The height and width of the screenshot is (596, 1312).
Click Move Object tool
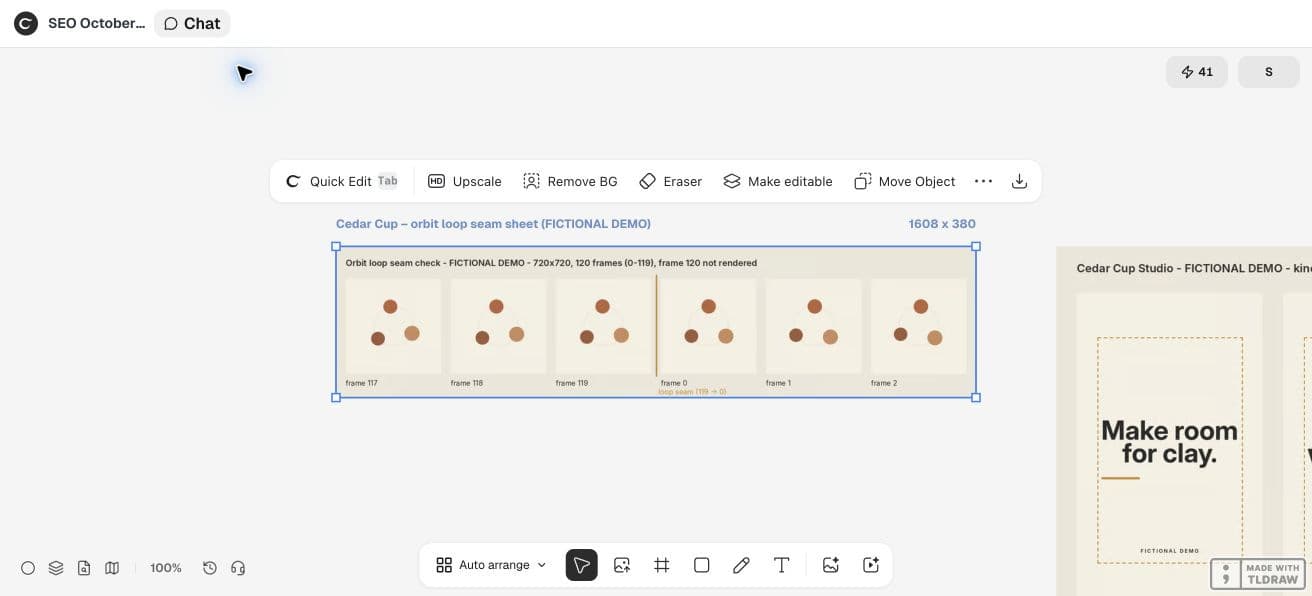pos(905,181)
